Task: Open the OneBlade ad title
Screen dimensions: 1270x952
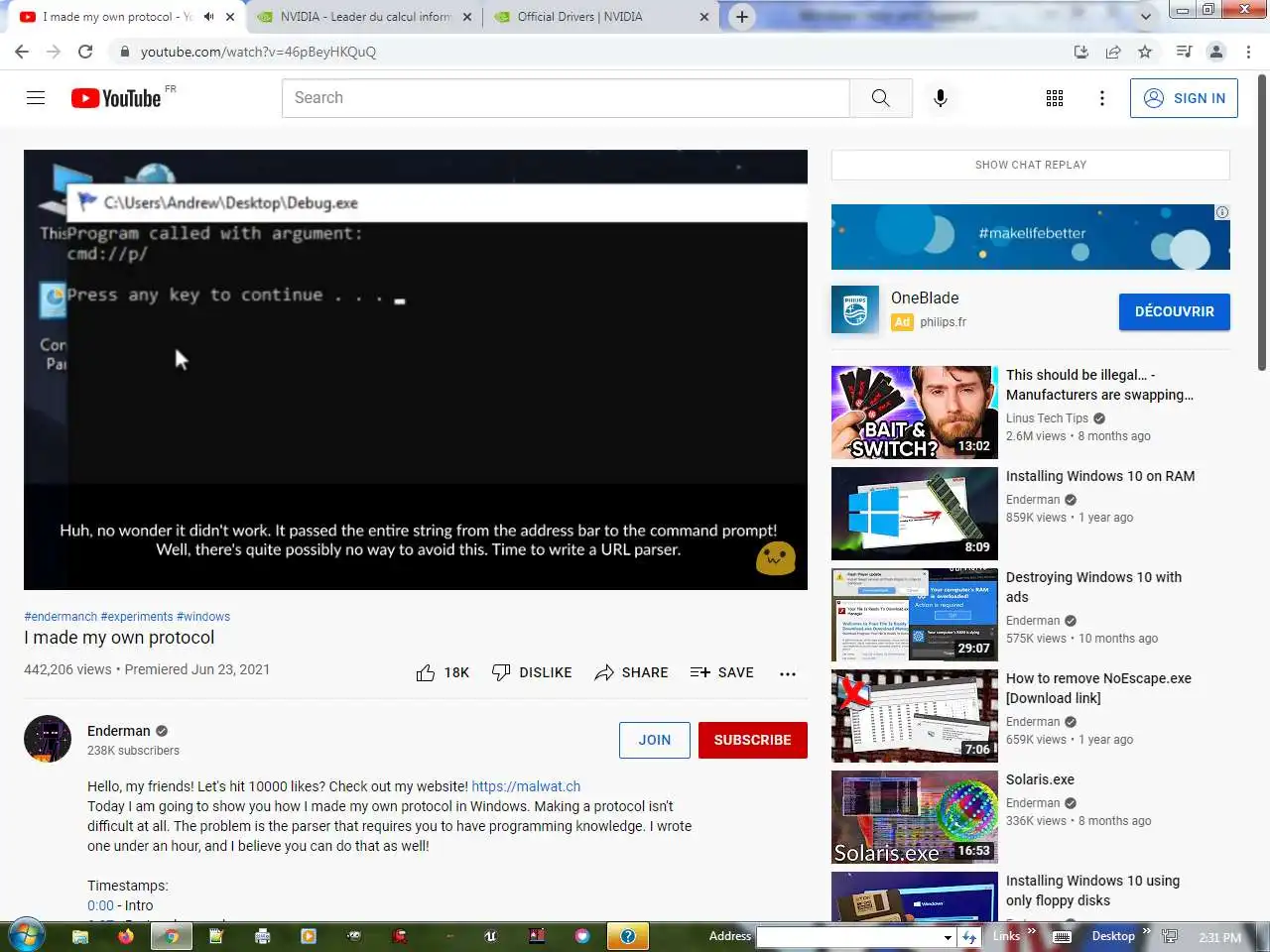Action: point(925,297)
